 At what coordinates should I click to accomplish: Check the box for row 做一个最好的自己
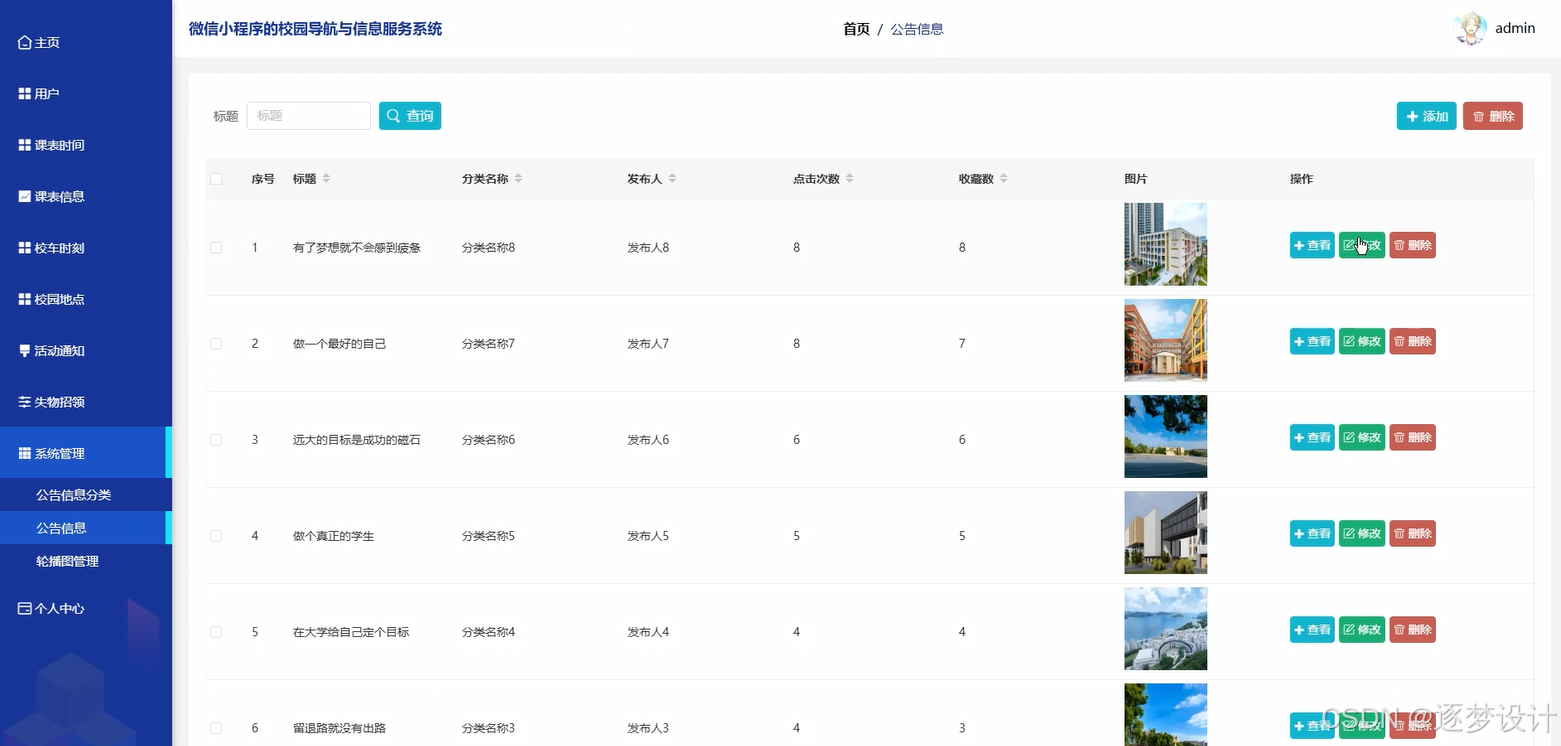(216, 343)
